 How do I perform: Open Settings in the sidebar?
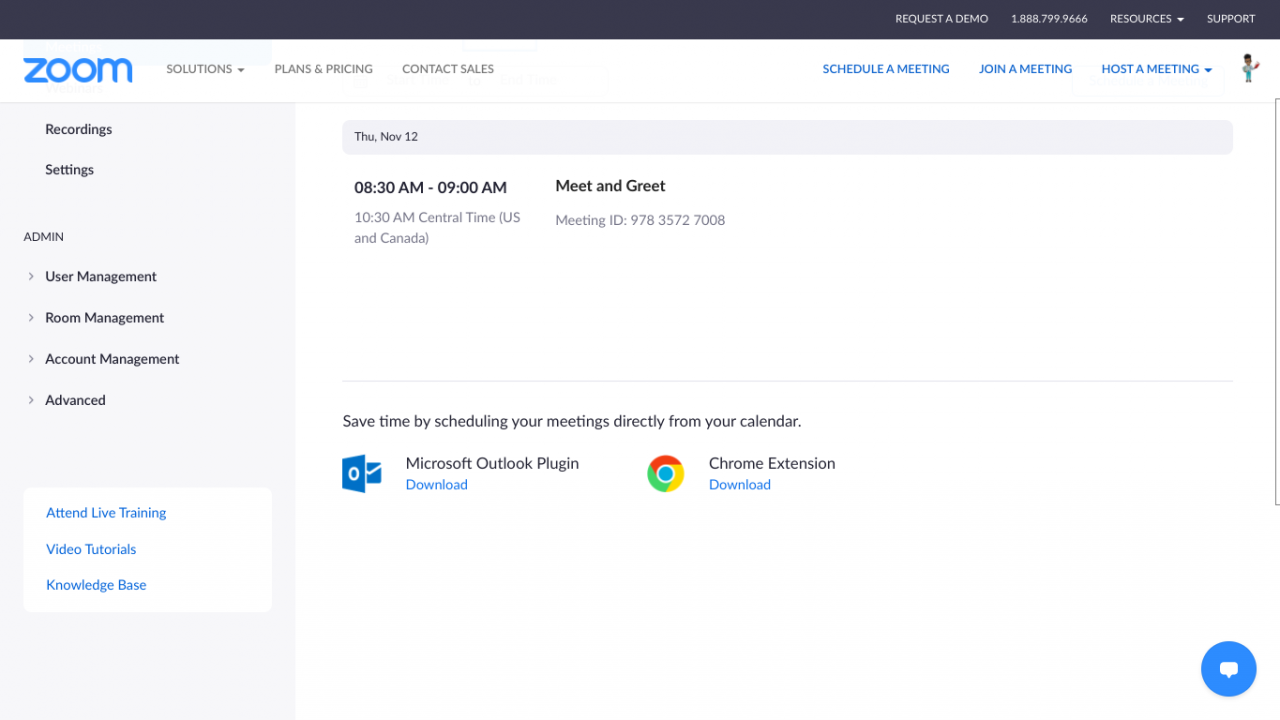coord(69,170)
